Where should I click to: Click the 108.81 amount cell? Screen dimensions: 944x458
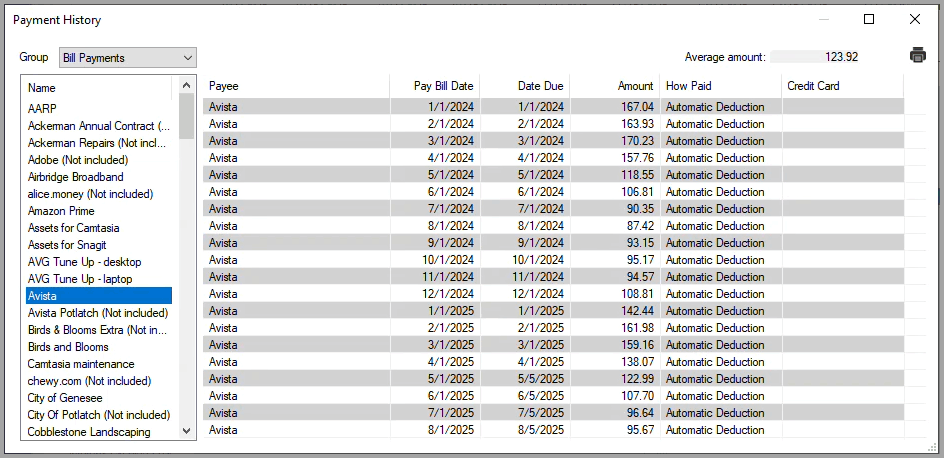(615, 294)
